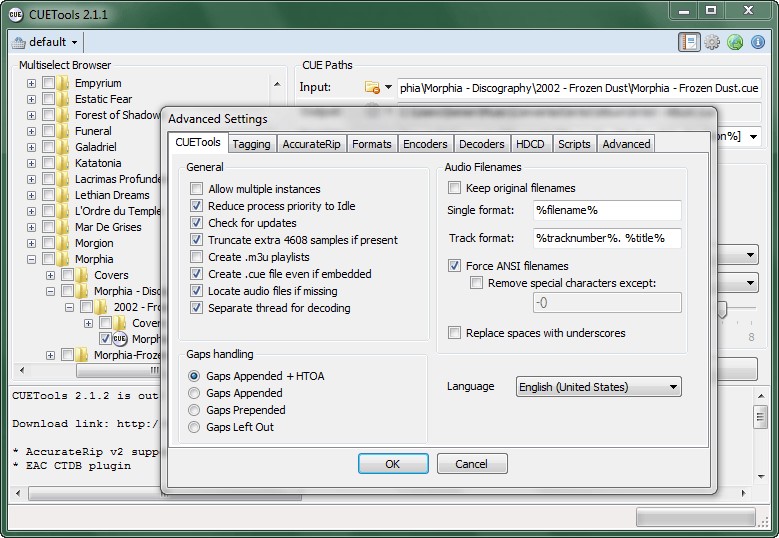Open the Language dropdown
Screen dimensions: 779x538
(598, 387)
